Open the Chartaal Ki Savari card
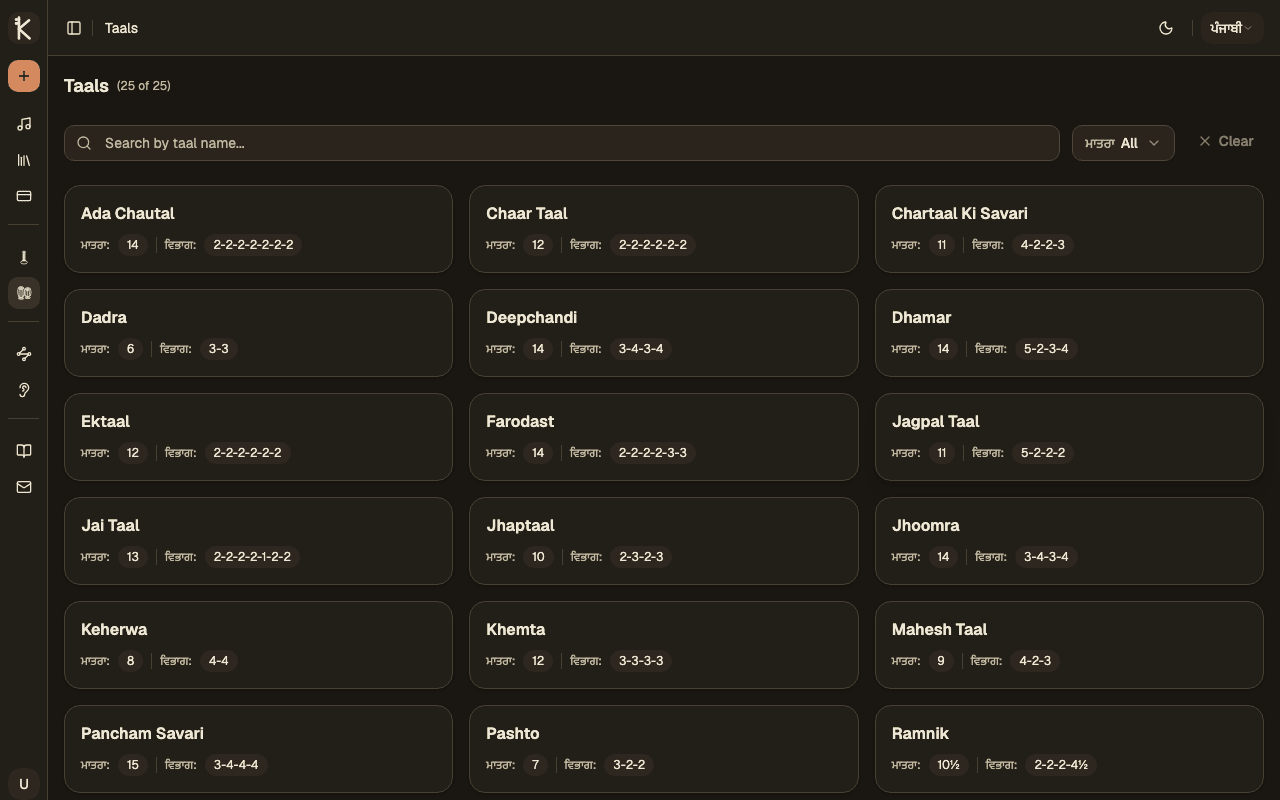Image resolution: width=1280 pixels, height=800 pixels. [x=1069, y=229]
